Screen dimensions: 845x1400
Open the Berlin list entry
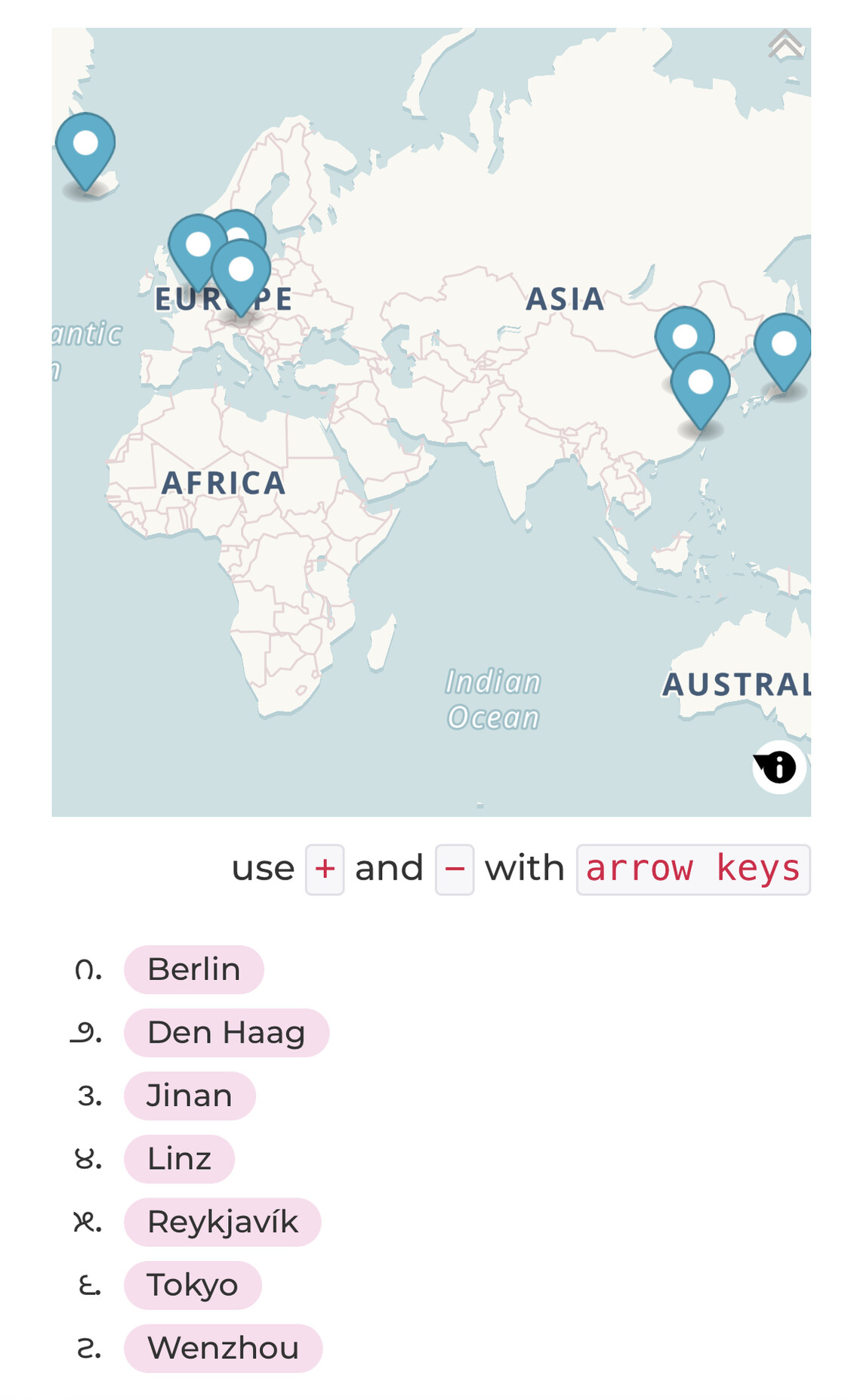coord(194,969)
